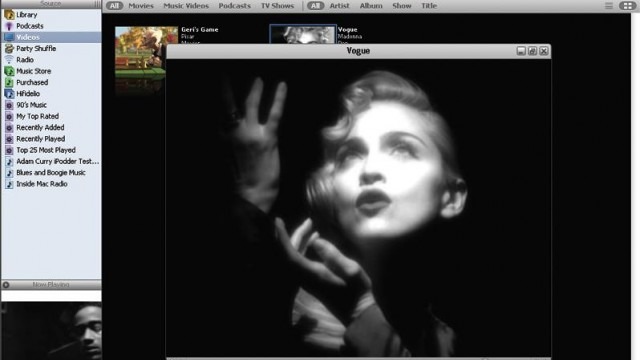Screen dimensions: 640x360
Task: Open Top 25 Most Played playlist
Action: (46, 150)
